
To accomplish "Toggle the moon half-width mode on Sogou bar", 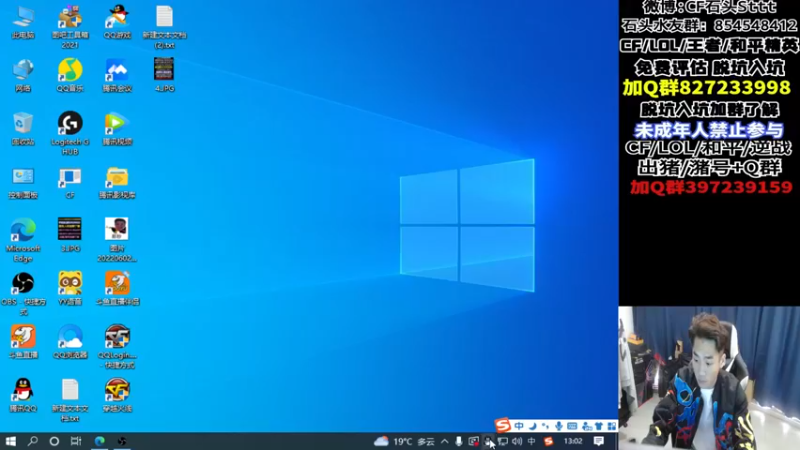I will [533, 426].
